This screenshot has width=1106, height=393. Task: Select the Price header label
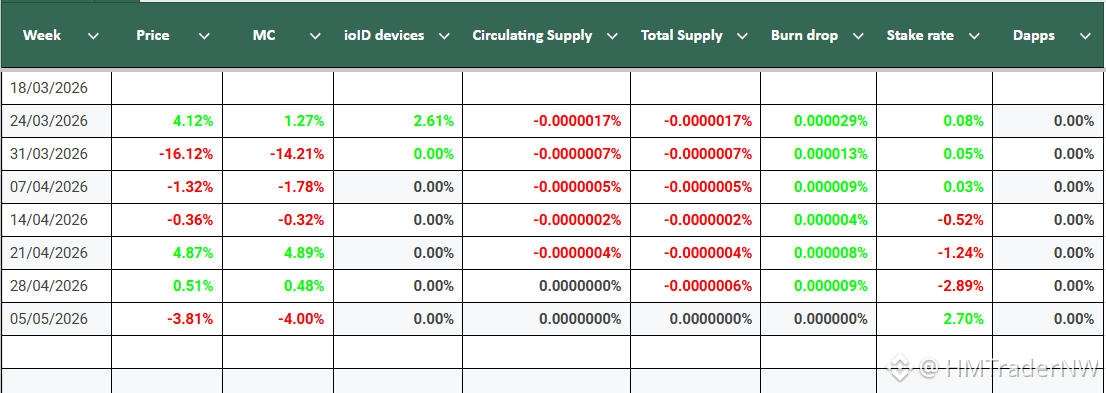[152, 35]
